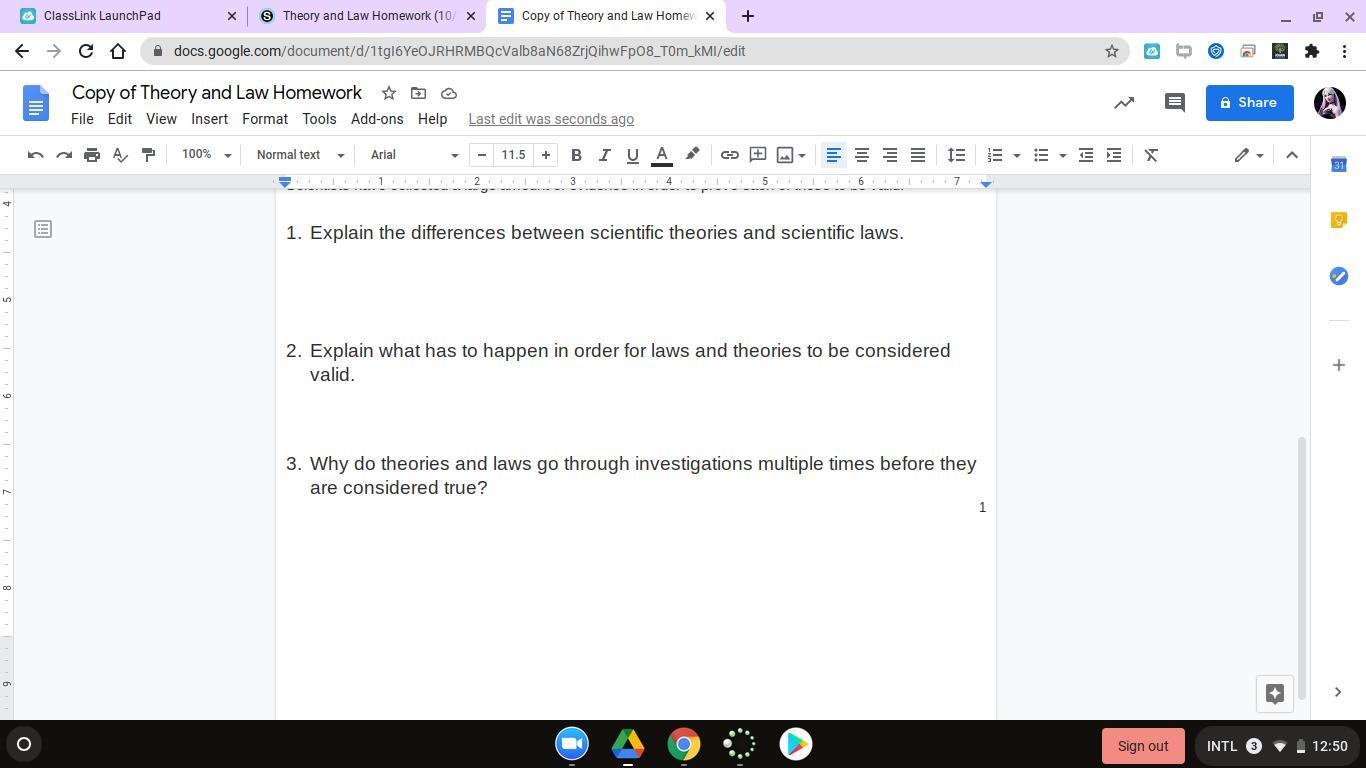Toggle underline formatting
The height and width of the screenshot is (768, 1366).
pyautogui.click(x=632, y=155)
